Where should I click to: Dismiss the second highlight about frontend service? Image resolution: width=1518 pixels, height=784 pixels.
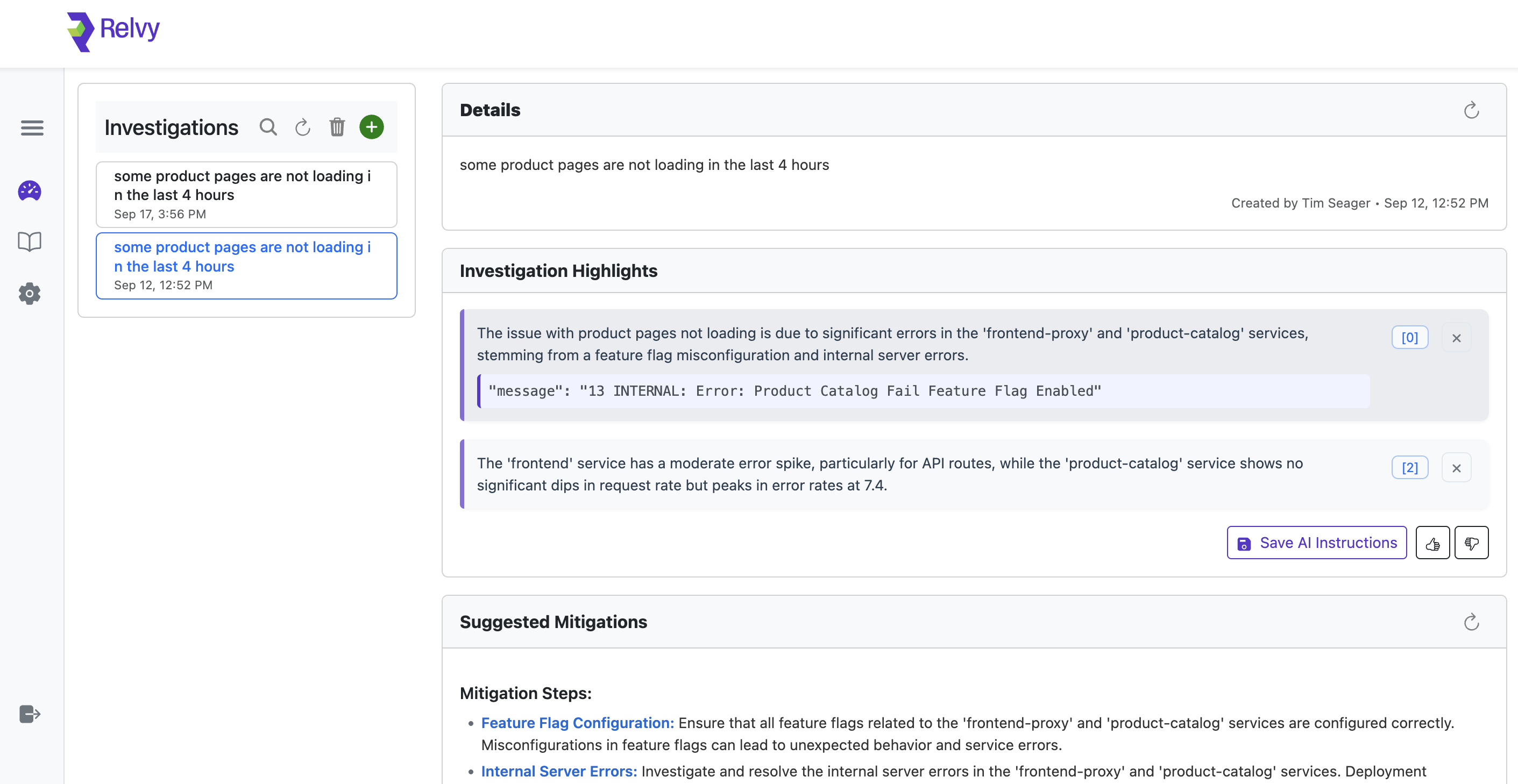click(x=1456, y=468)
